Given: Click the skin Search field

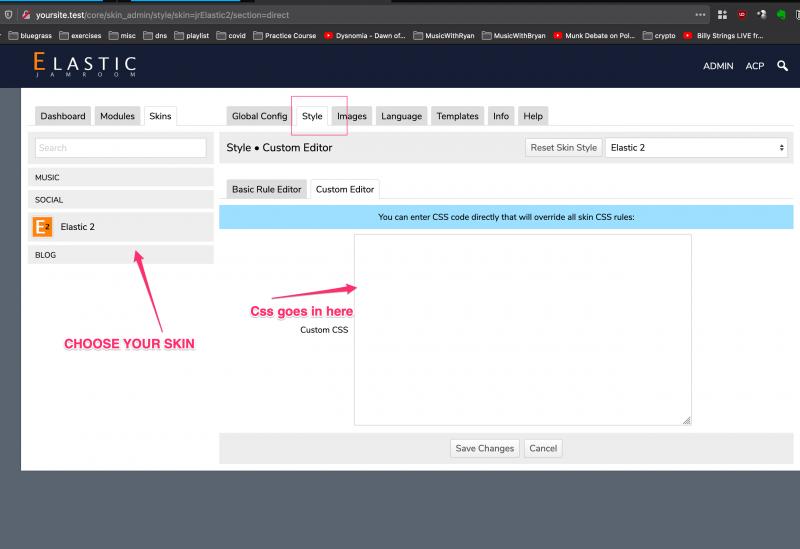Looking at the screenshot, I should (x=121, y=148).
